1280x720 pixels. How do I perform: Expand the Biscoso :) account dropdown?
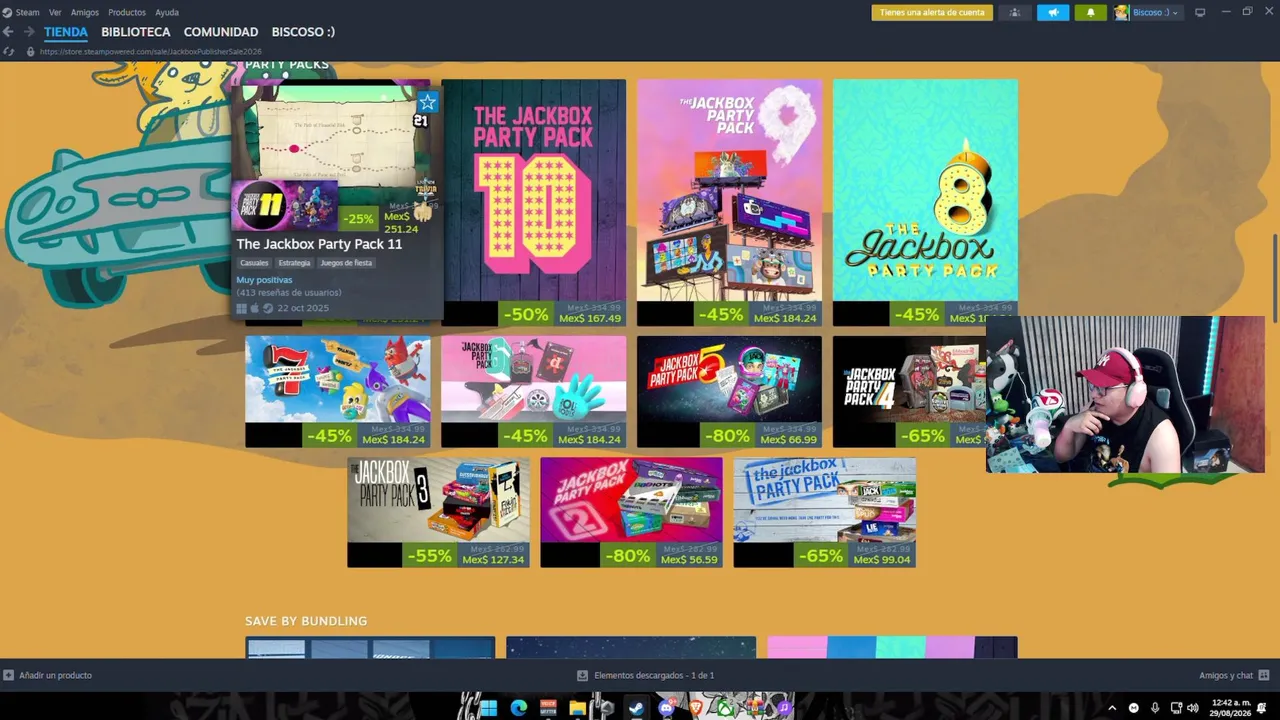point(1155,12)
